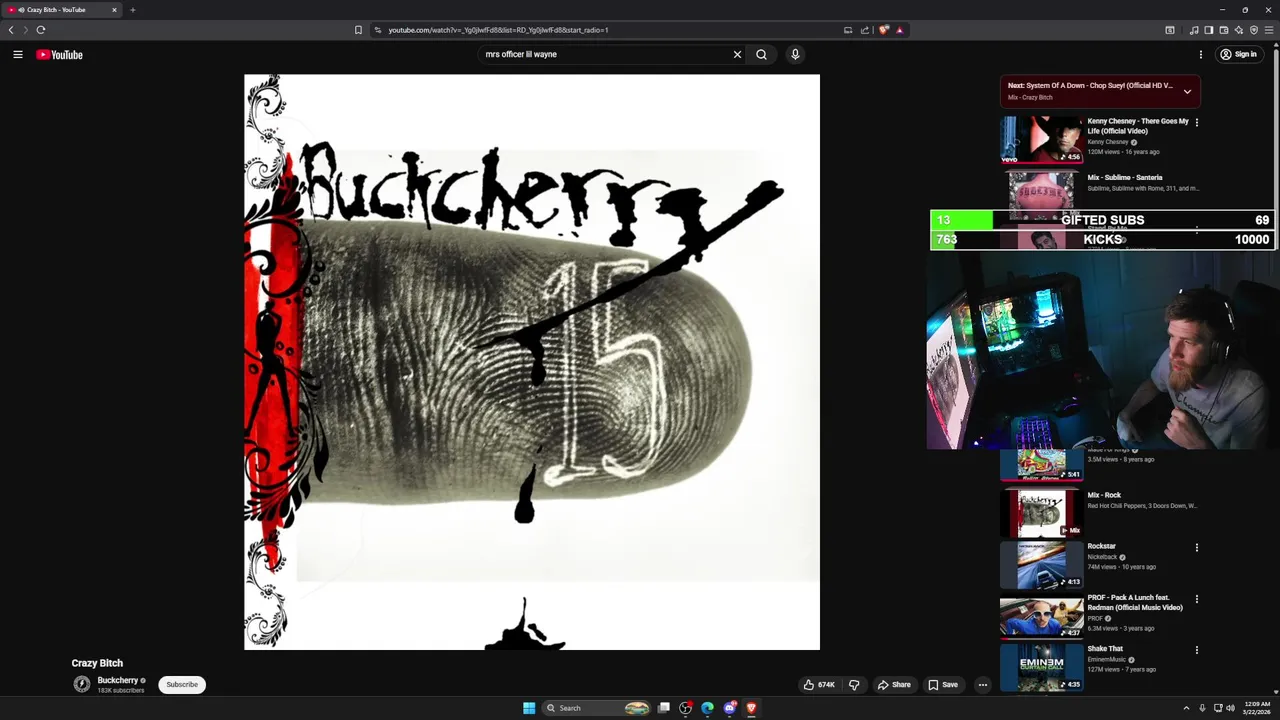This screenshot has width=1280, height=720.
Task: Go back in browser history
Action: click(11, 30)
